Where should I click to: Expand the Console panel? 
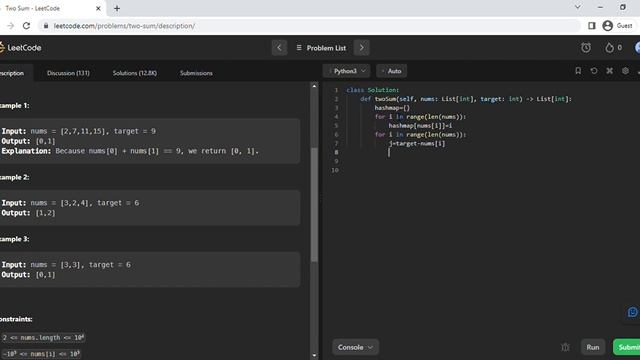coord(355,347)
